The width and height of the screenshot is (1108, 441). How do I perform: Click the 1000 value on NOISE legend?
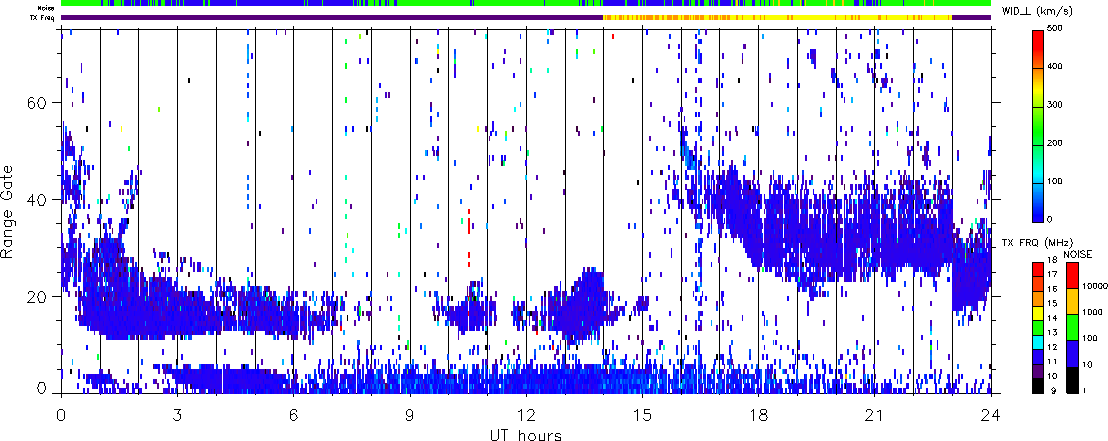click(x=1090, y=312)
